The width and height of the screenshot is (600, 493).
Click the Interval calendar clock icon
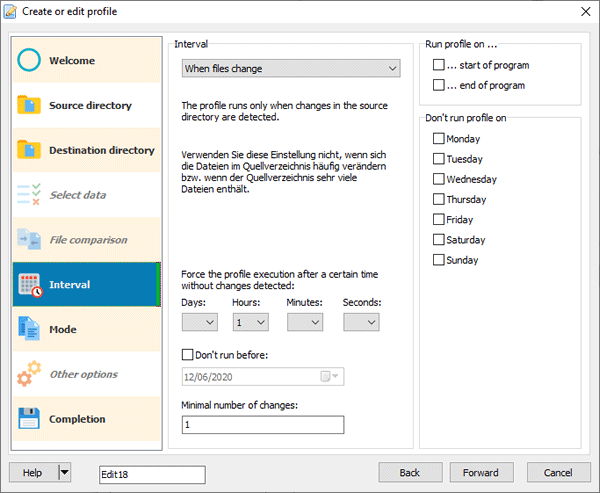tap(30, 285)
